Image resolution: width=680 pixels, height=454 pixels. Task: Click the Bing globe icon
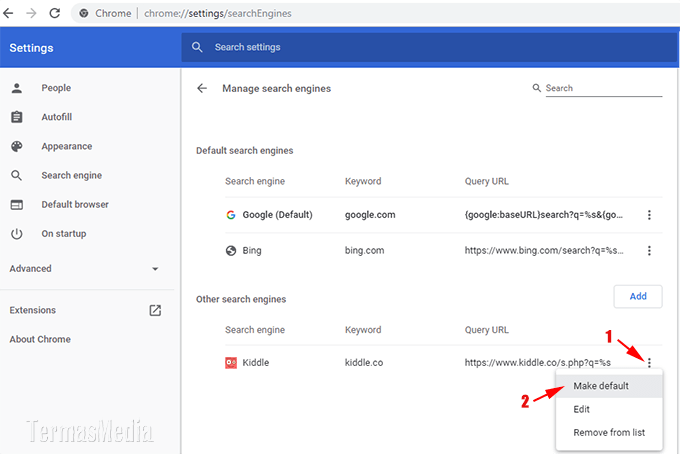coord(231,251)
